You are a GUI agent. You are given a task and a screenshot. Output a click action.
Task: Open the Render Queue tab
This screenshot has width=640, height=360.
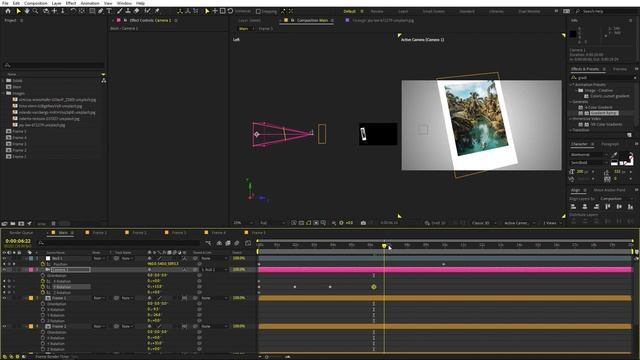coord(21,233)
